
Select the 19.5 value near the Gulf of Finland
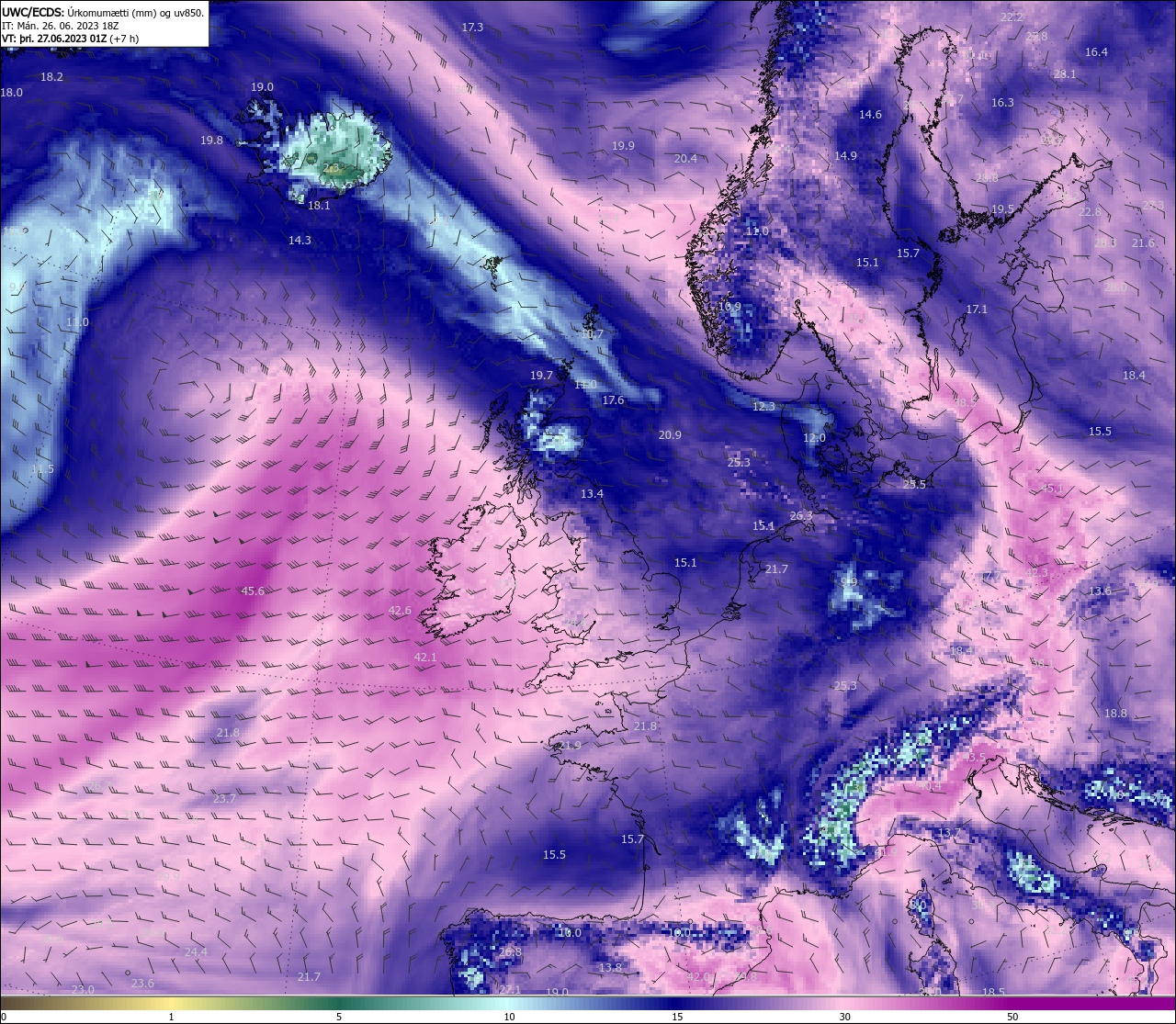1002,209
